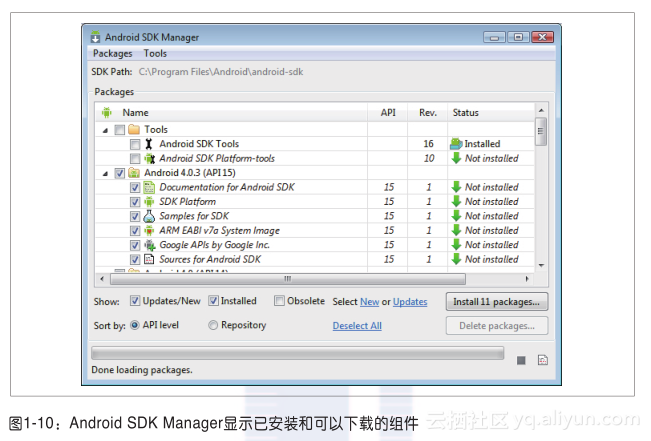Click the vertical scrollbar thumb
The image size is (651, 441).
[x=541, y=131]
